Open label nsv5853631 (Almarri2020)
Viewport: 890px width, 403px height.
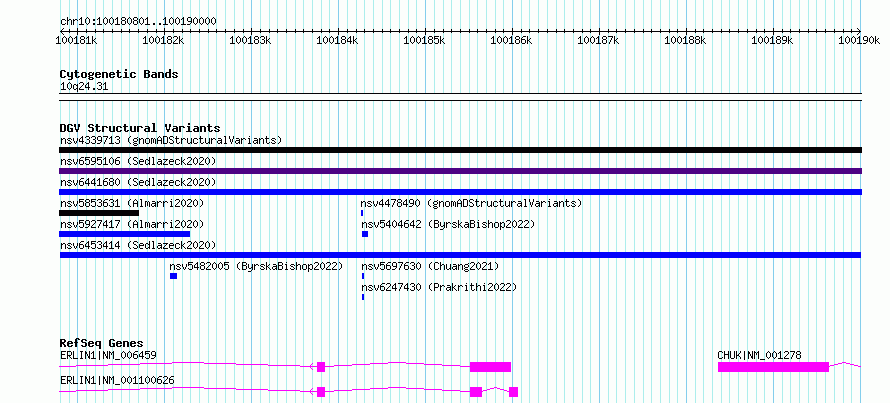point(132,203)
